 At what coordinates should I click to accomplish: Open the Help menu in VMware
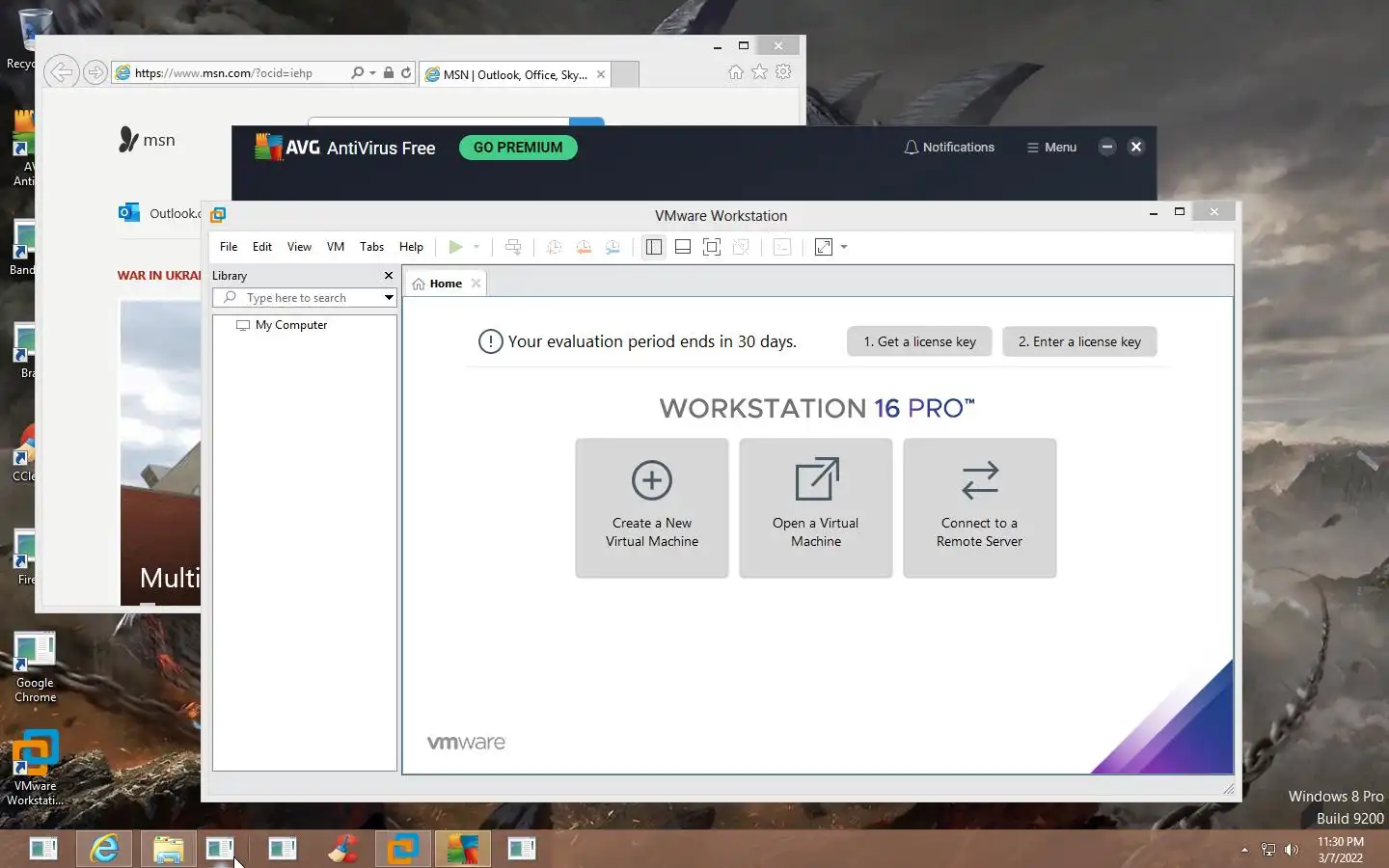pos(411,247)
